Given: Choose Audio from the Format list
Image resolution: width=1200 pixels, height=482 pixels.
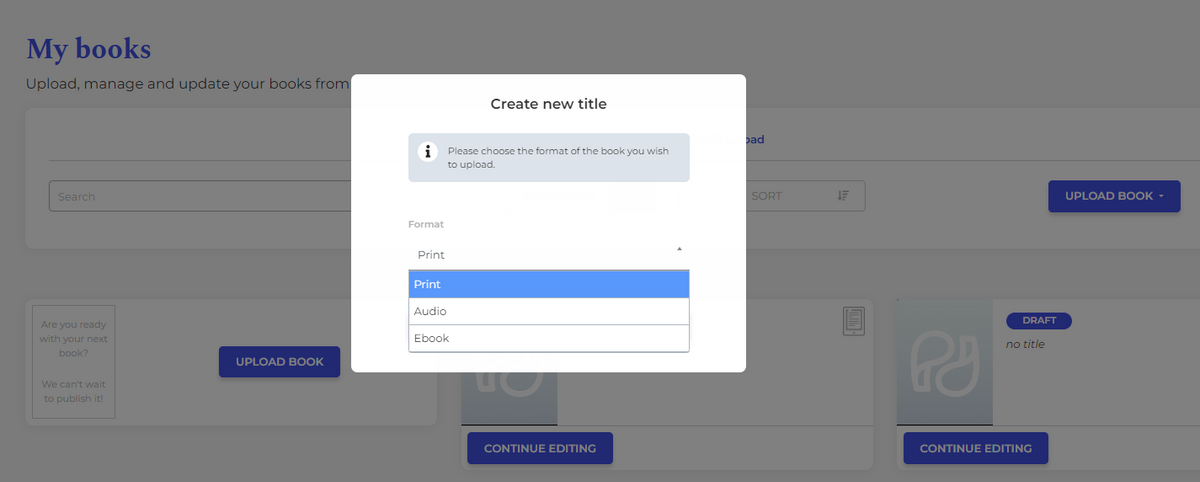Looking at the screenshot, I should coord(548,312).
